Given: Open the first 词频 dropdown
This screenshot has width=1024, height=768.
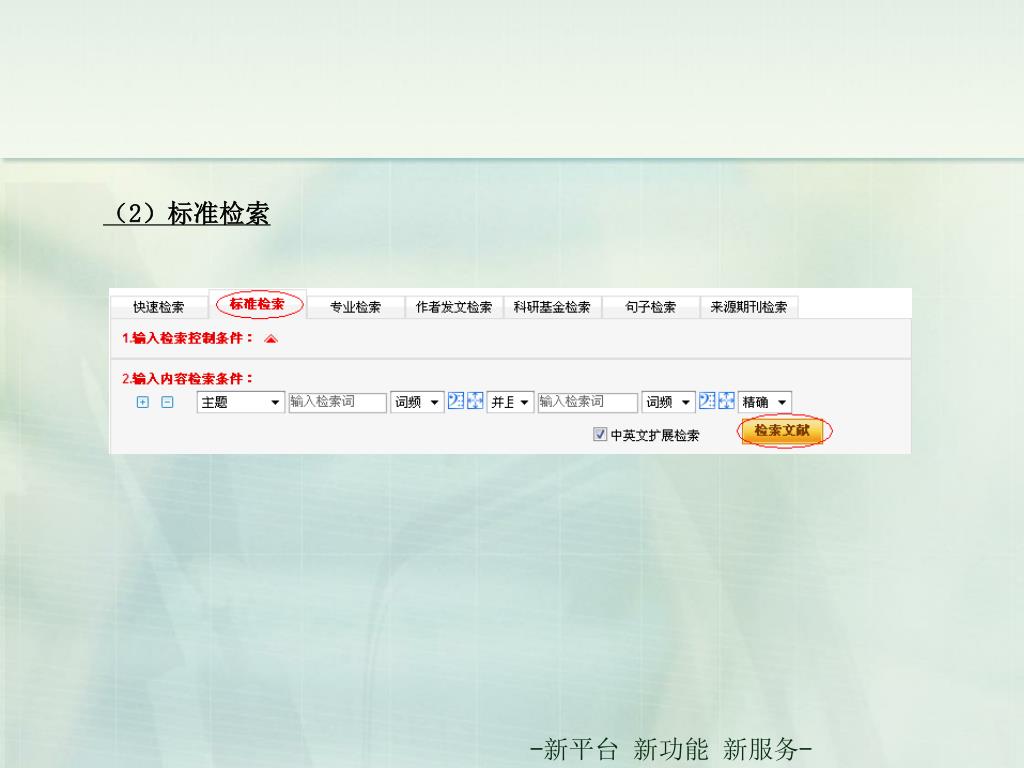Looking at the screenshot, I should tap(417, 402).
